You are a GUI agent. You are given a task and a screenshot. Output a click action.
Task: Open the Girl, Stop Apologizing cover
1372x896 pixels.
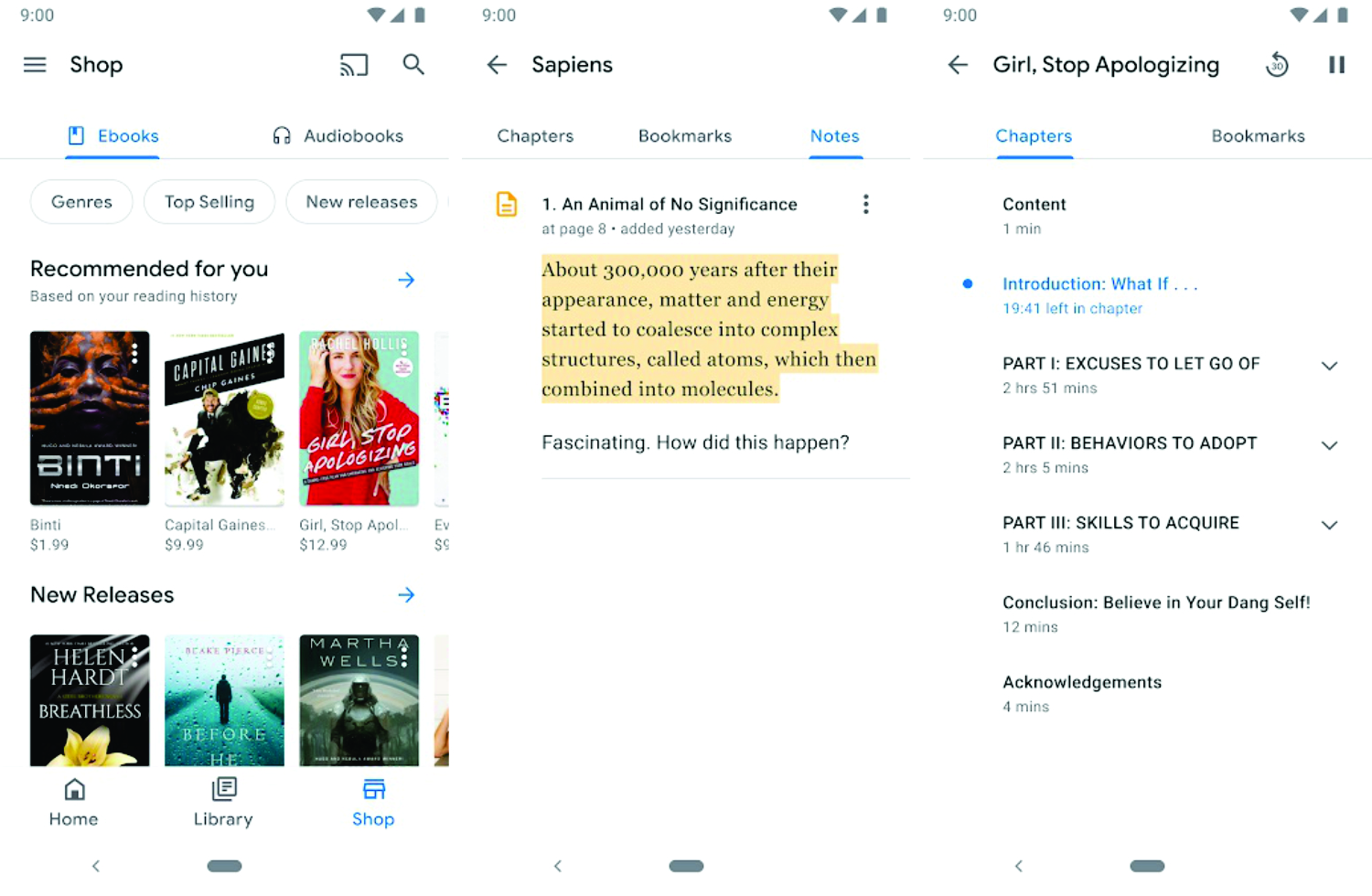click(359, 419)
